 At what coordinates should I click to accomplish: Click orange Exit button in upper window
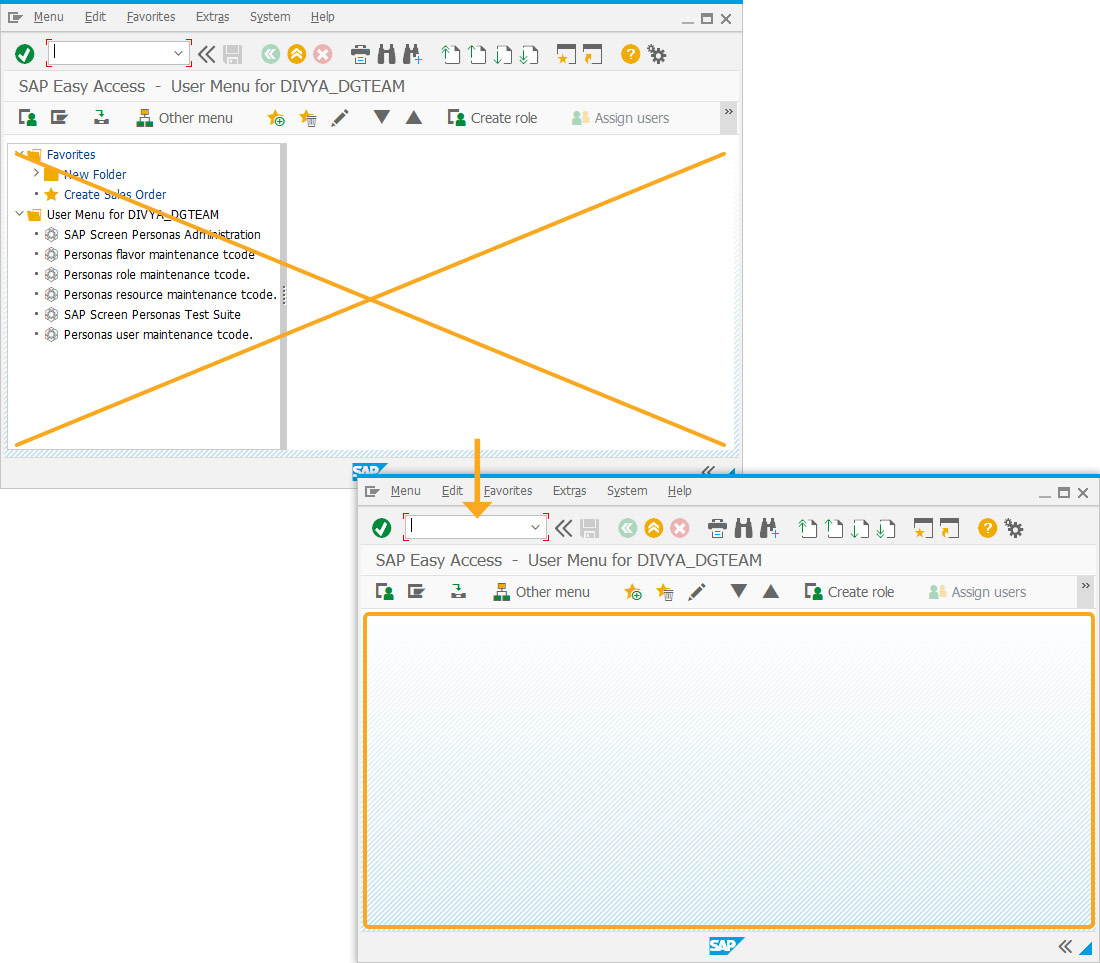pos(297,54)
